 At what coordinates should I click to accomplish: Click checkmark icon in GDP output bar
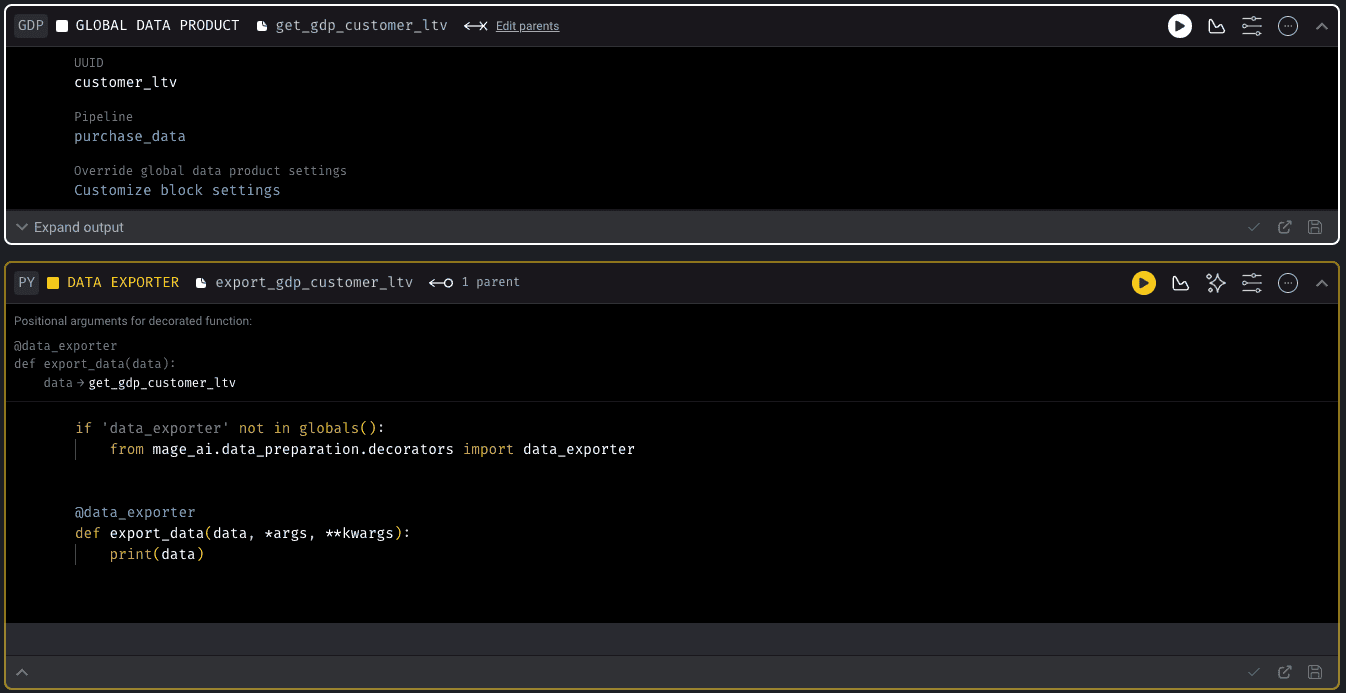pyautogui.click(x=1254, y=227)
